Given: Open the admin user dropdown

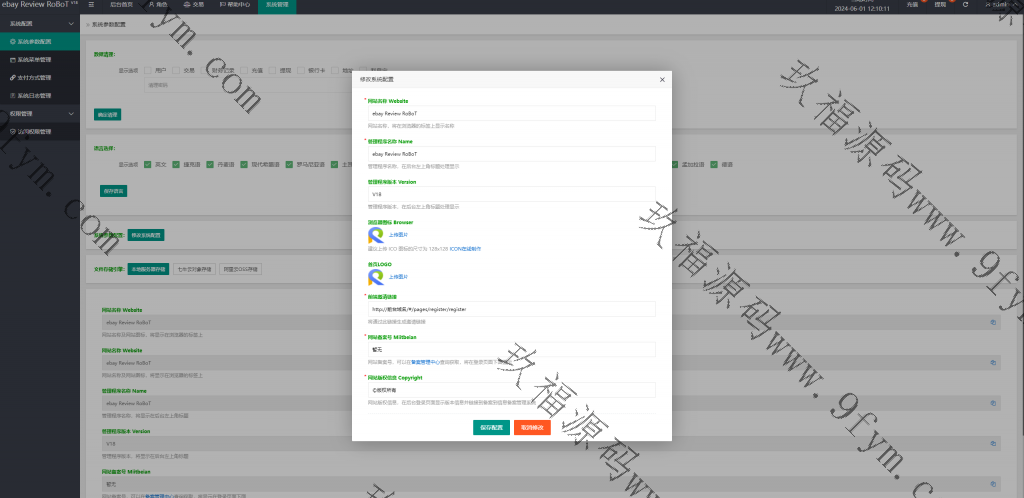Looking at the screenshot, I should [995, 5].
